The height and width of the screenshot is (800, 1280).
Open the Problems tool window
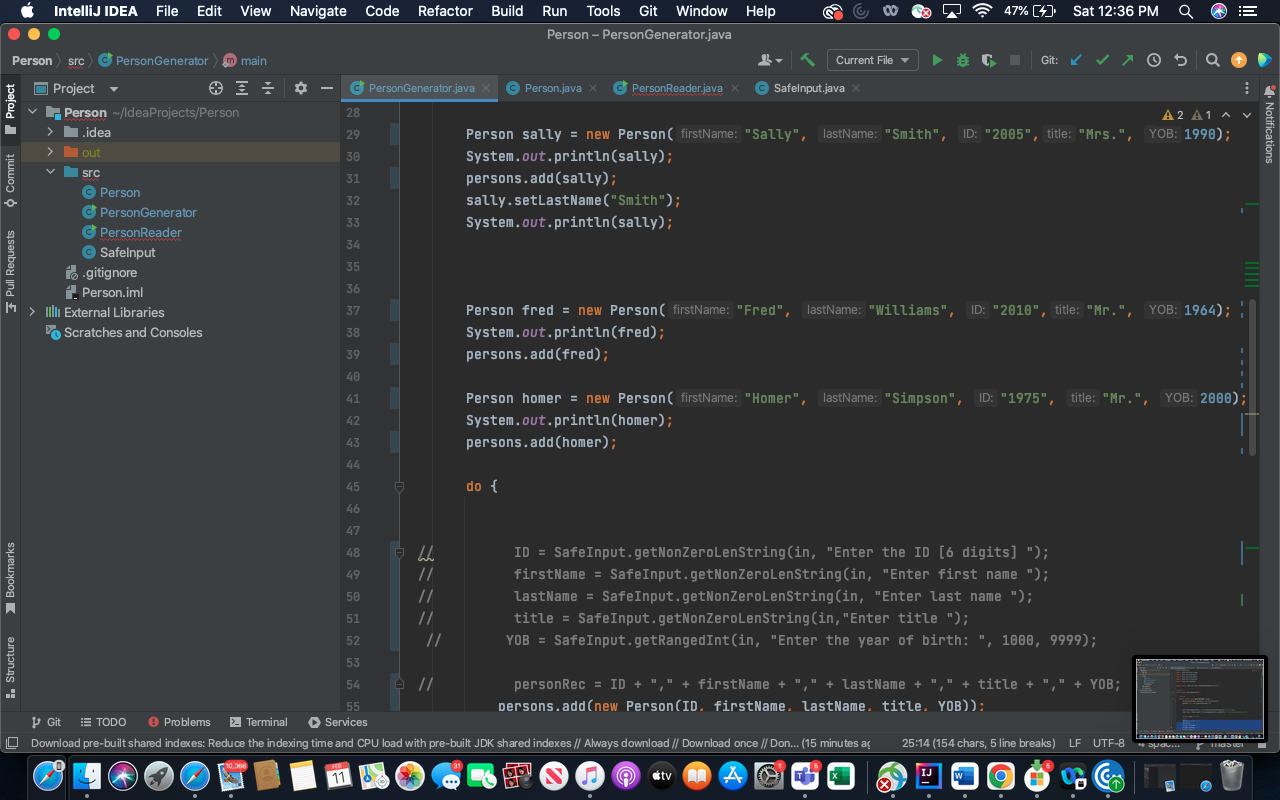click(x=179, y=722)
